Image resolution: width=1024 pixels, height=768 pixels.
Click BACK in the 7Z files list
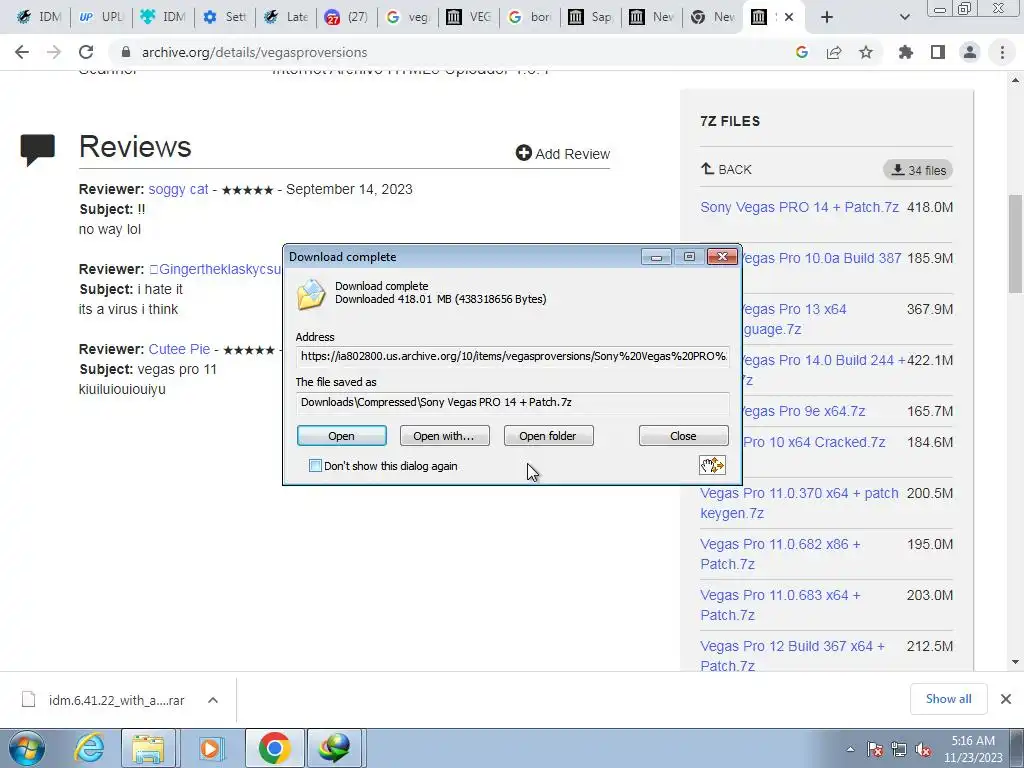click(726, 169)
